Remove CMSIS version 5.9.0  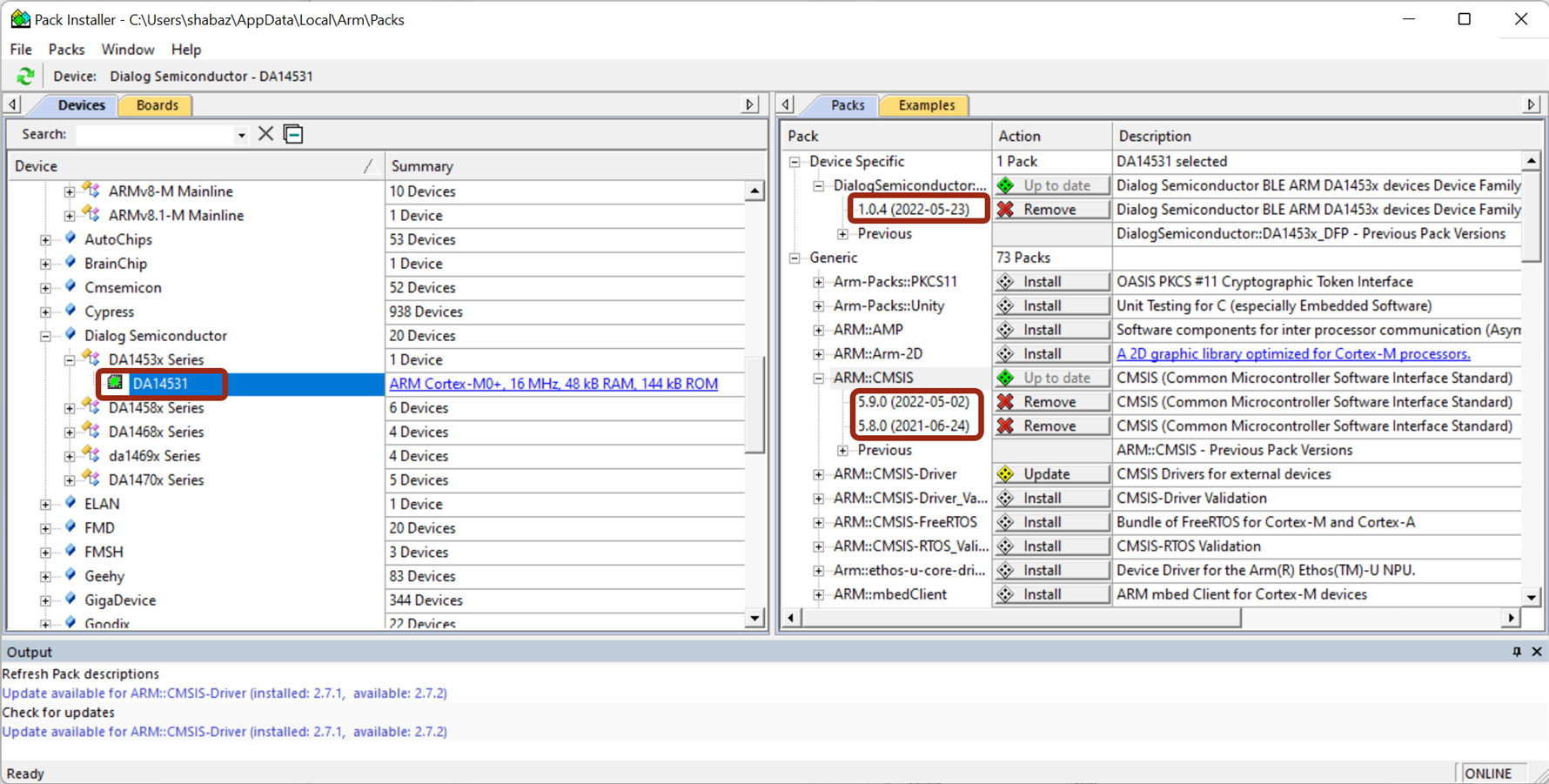[1051, 402]
